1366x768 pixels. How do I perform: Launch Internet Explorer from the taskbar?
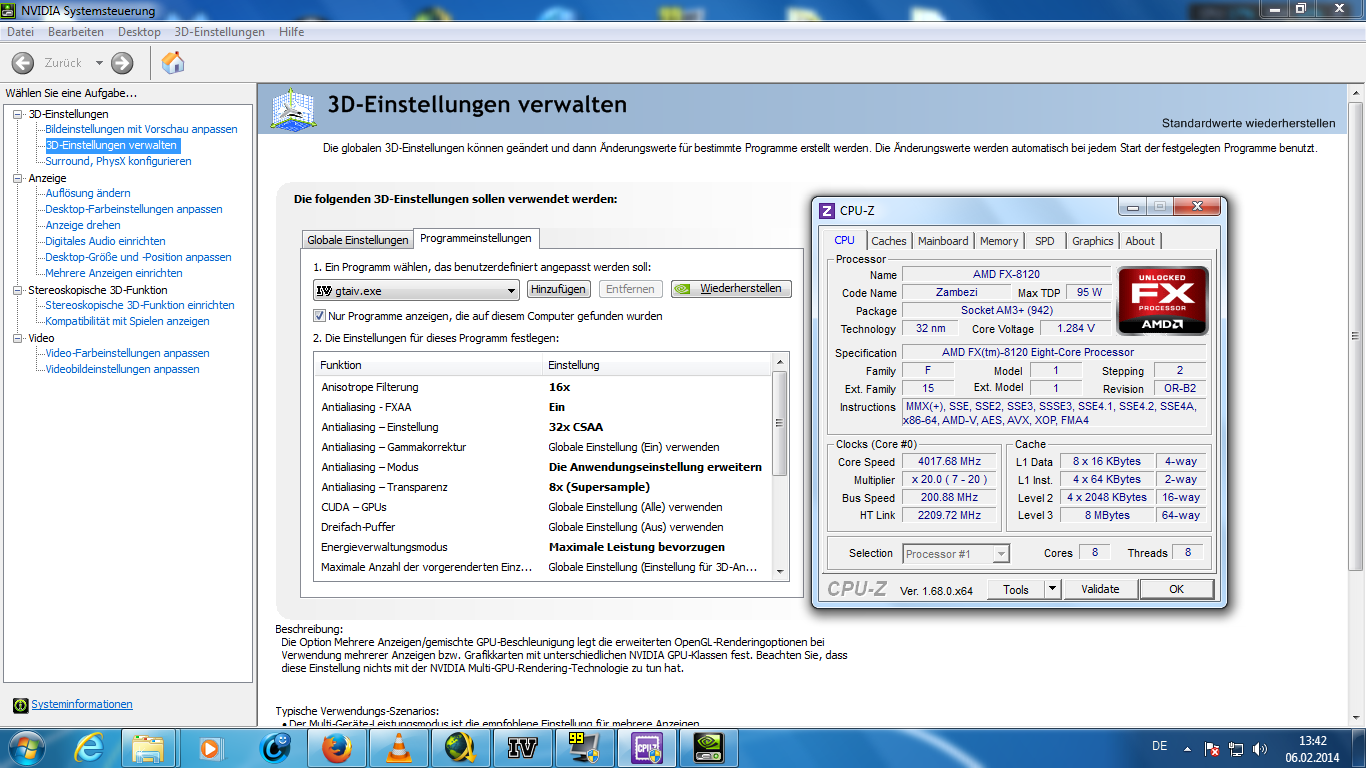coord(91,748)
